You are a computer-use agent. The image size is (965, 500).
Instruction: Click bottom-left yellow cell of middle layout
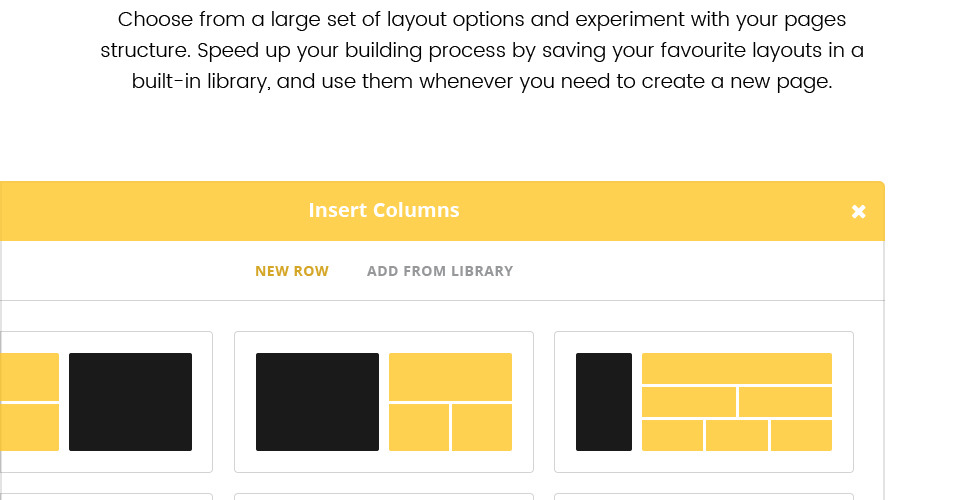[x=419, y=428]
